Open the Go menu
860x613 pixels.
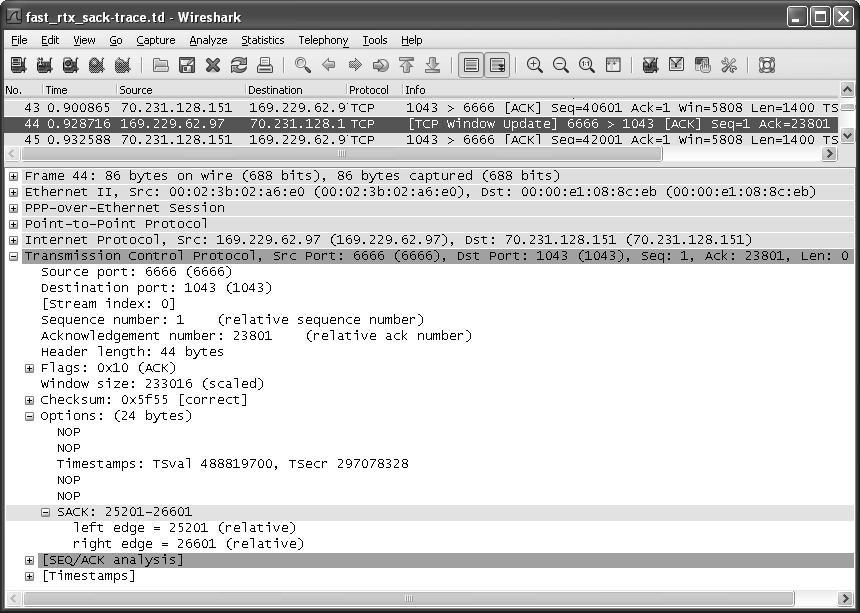[x=116, y=40]
